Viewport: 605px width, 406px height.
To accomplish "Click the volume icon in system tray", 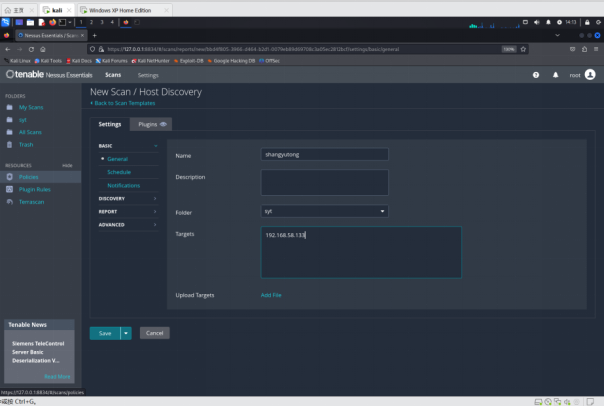I will pyautogui.click(x=537, y=22).
